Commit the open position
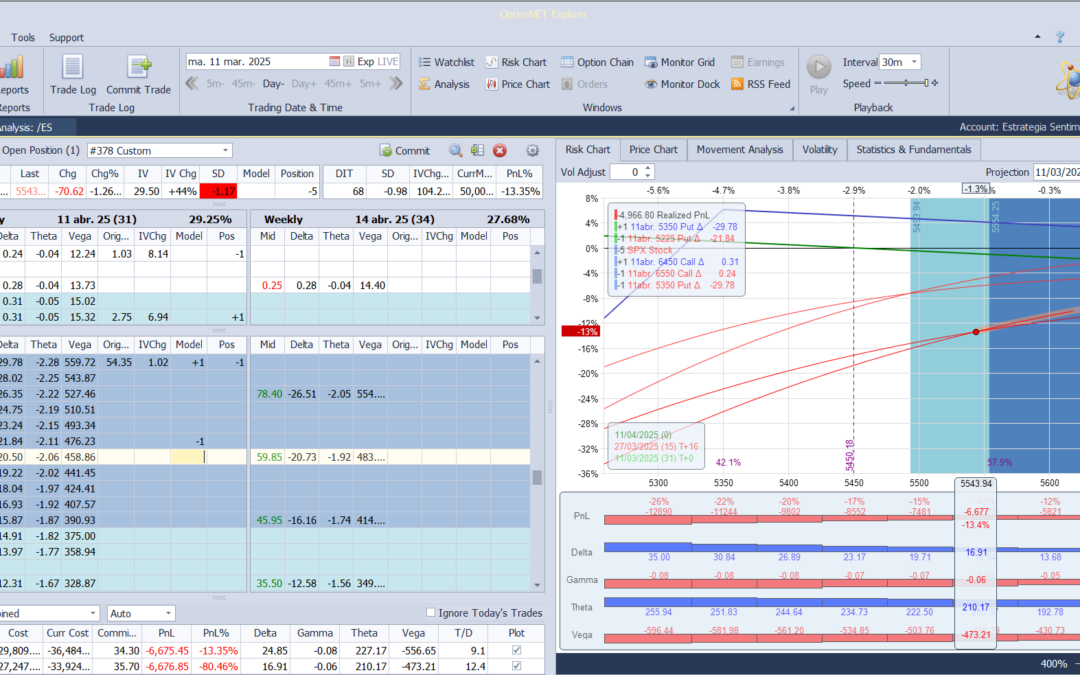Viewport: 1080px width, 675px height. pos(405,151)
